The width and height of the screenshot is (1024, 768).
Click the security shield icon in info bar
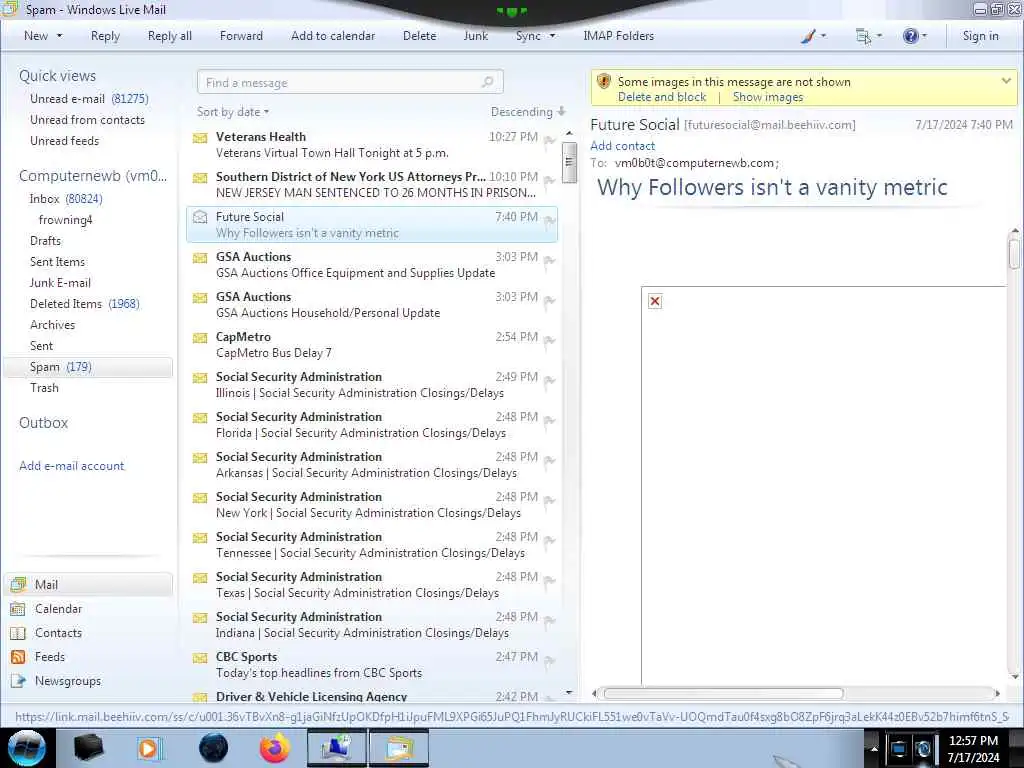click(604, 82)
